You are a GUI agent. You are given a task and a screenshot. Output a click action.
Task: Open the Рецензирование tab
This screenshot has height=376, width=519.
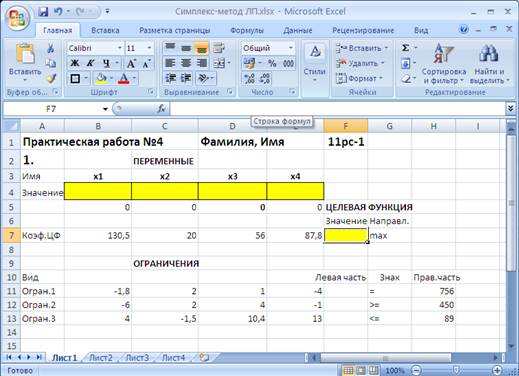363,30
